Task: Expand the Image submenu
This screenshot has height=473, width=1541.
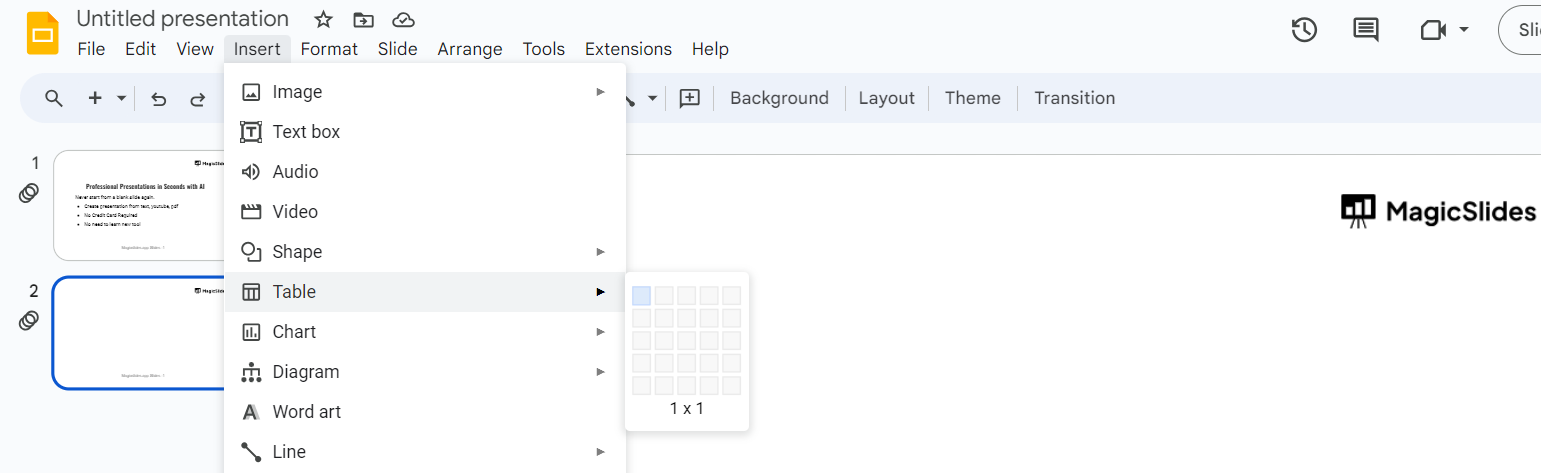Action: [x=600, y=92]
